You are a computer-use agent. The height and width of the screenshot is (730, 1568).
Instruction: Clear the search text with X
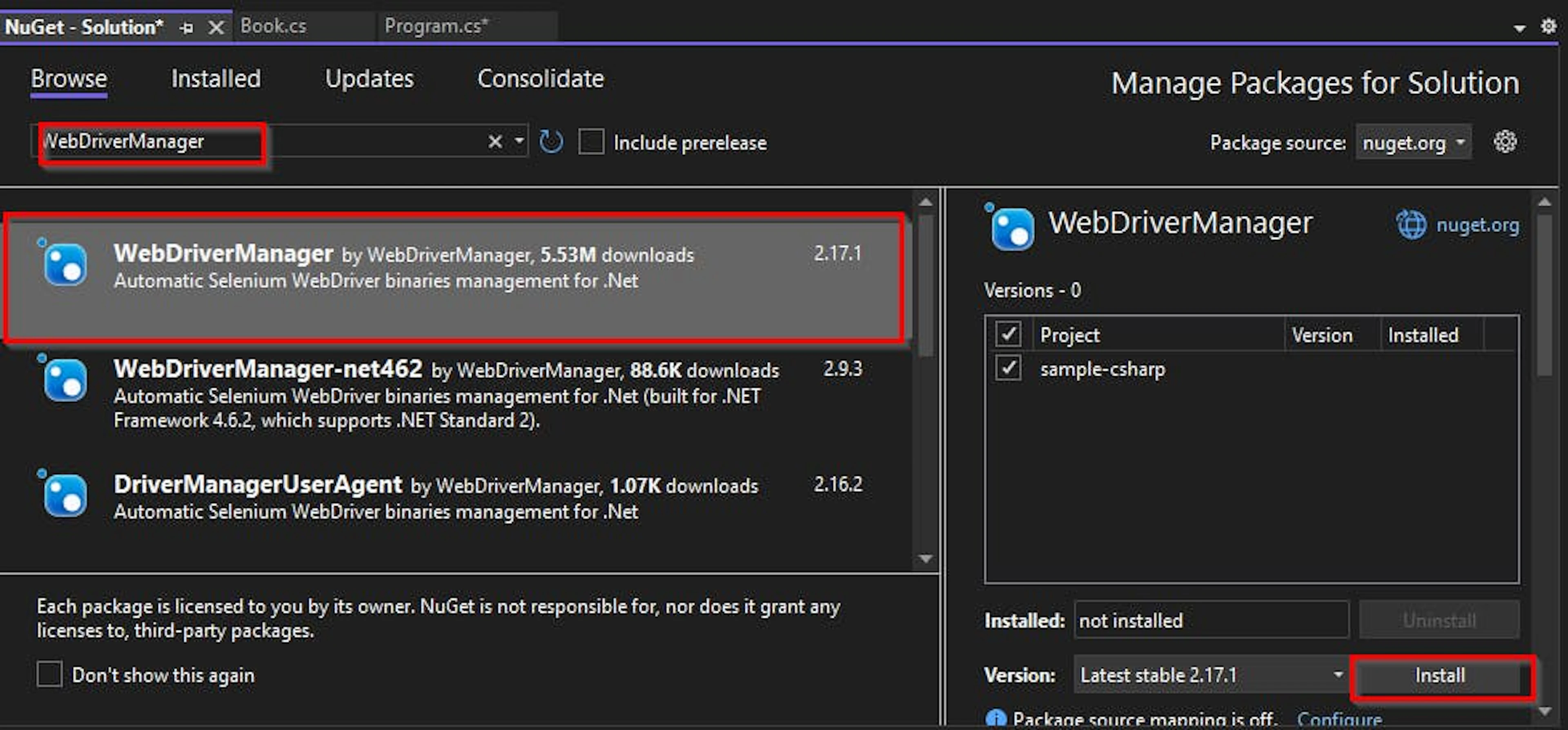click(495, 142)
